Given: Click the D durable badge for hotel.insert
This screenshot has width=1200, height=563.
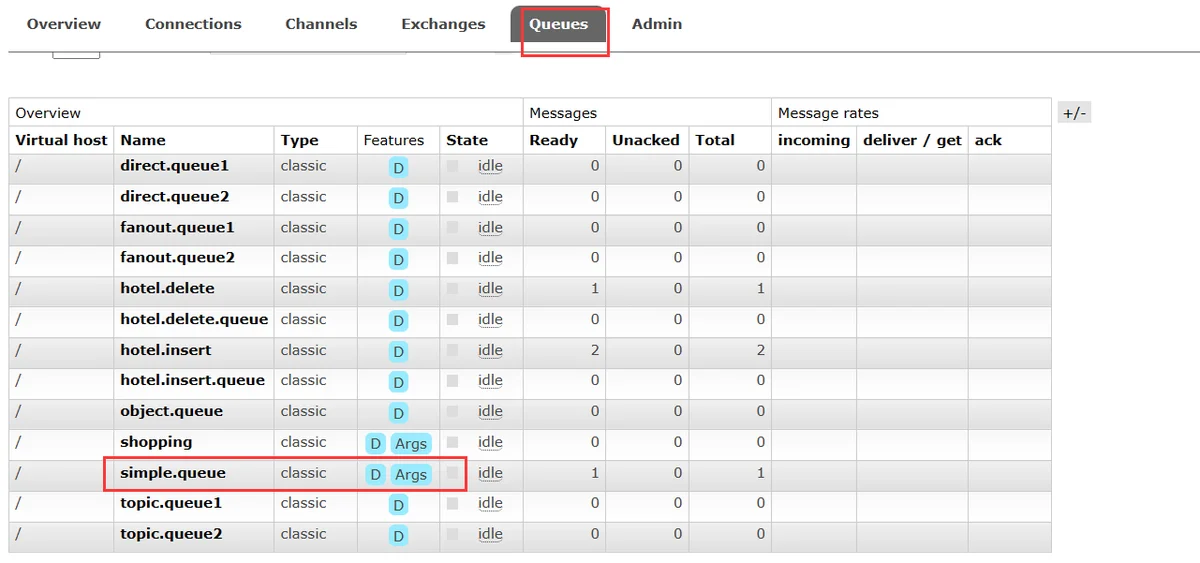Looking at the screenshot, I should tap(398, 352).
